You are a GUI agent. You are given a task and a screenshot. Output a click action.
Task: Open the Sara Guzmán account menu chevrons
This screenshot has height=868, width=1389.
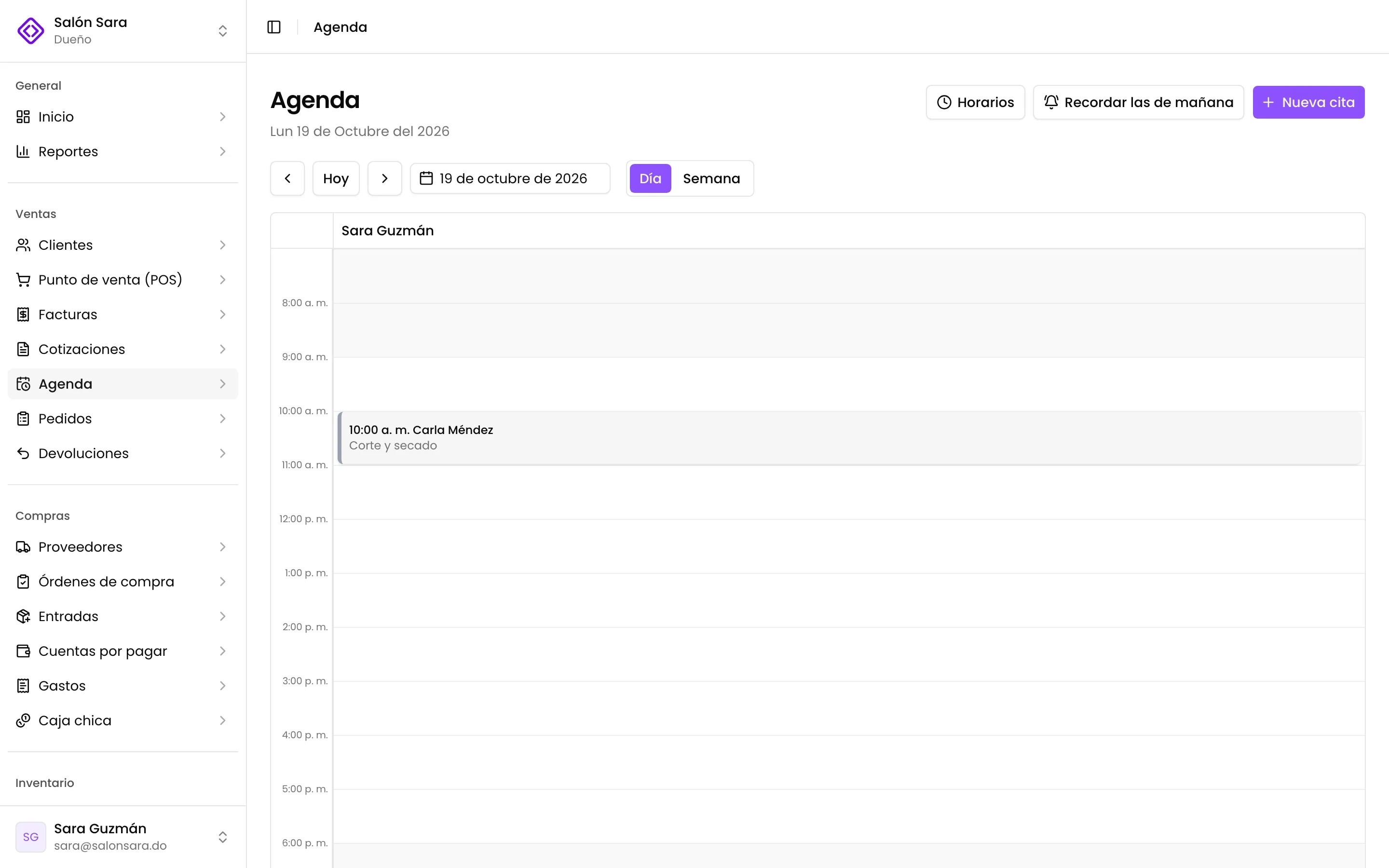click(223, 837)
